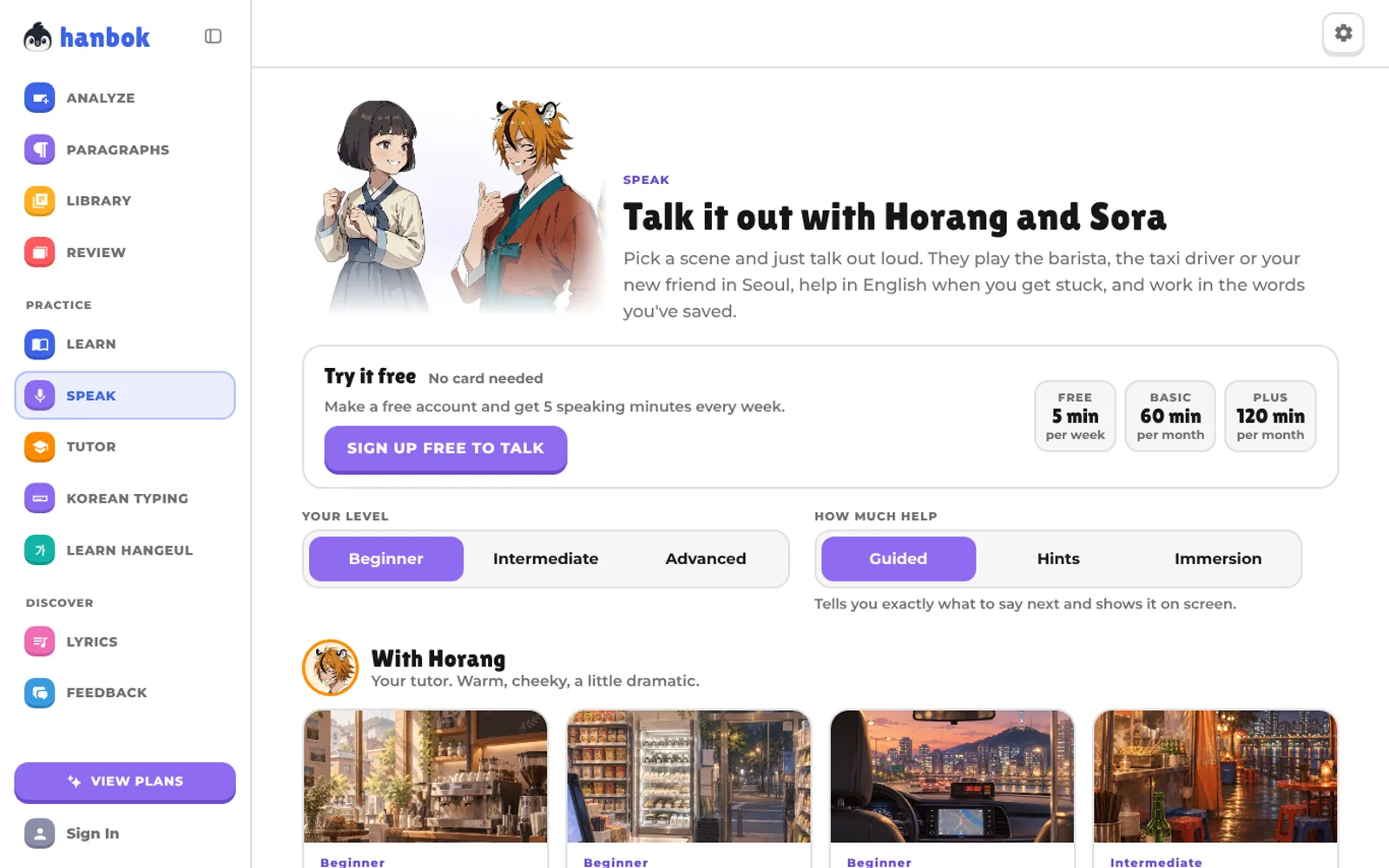Select the Basic 60 min plan card
This screenshot has width=1389, height=868.
tap(1170, 416)
